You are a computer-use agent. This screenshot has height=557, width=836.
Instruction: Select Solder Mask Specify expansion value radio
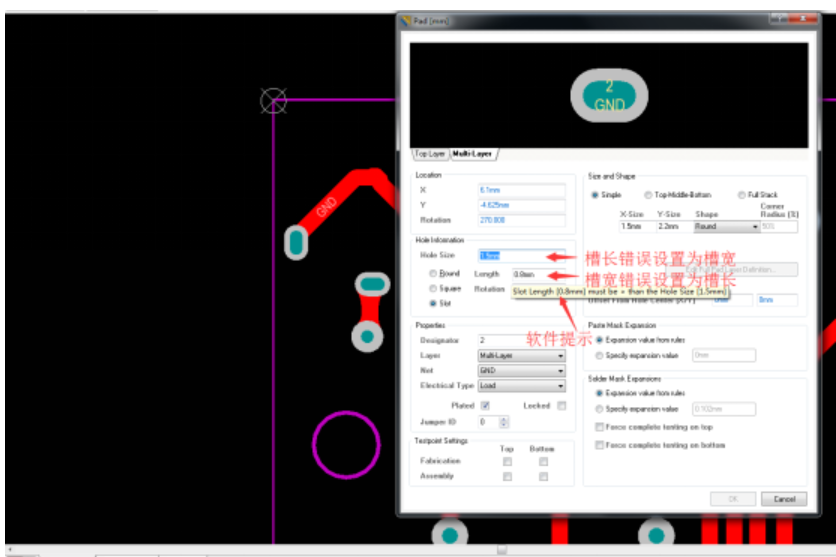click(x=599, y=409)
